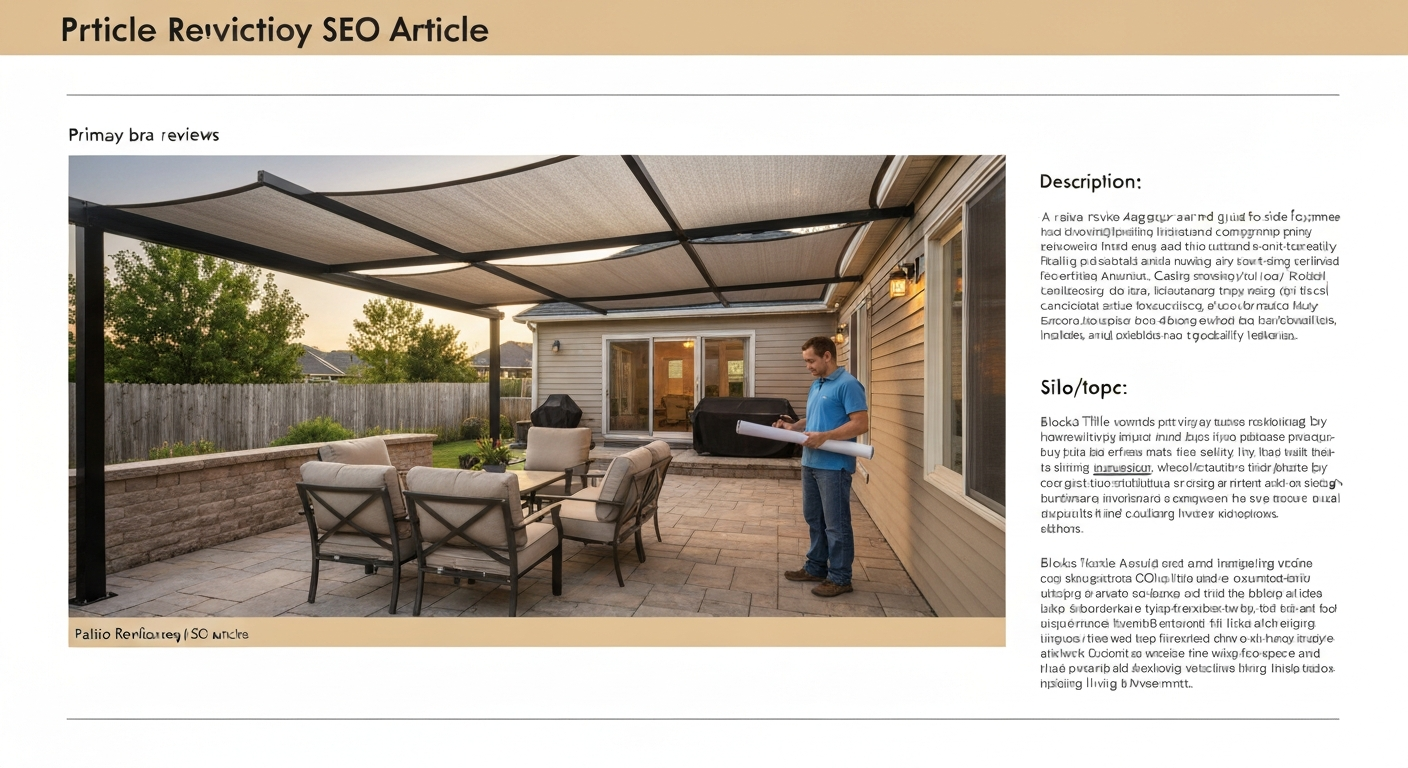Click the caption bar under the photo
Screen dimensions: 1408x768
tap(536, 632)
